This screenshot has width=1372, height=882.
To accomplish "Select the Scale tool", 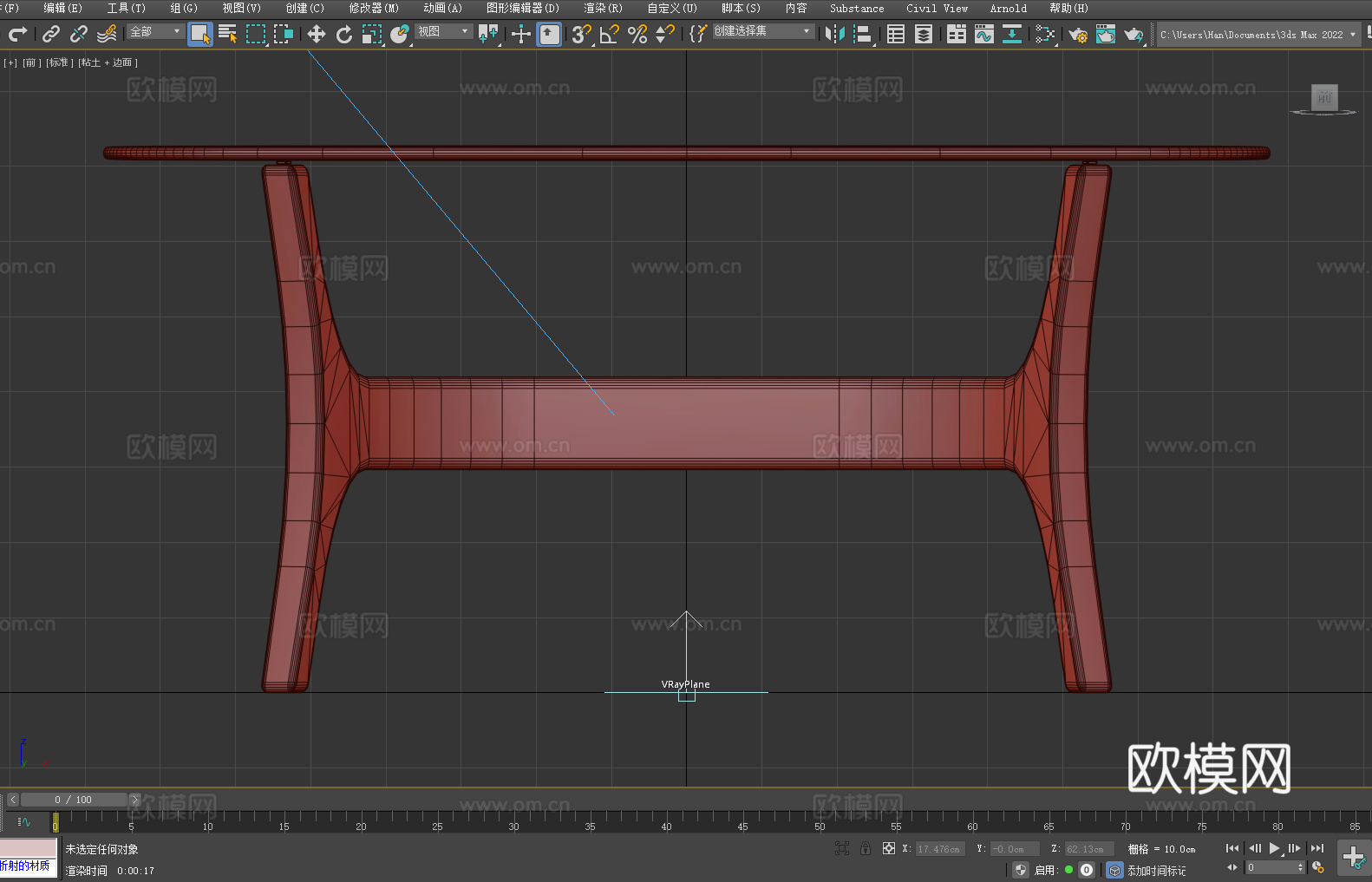I will pyautogui.click(x=372, y=34).
